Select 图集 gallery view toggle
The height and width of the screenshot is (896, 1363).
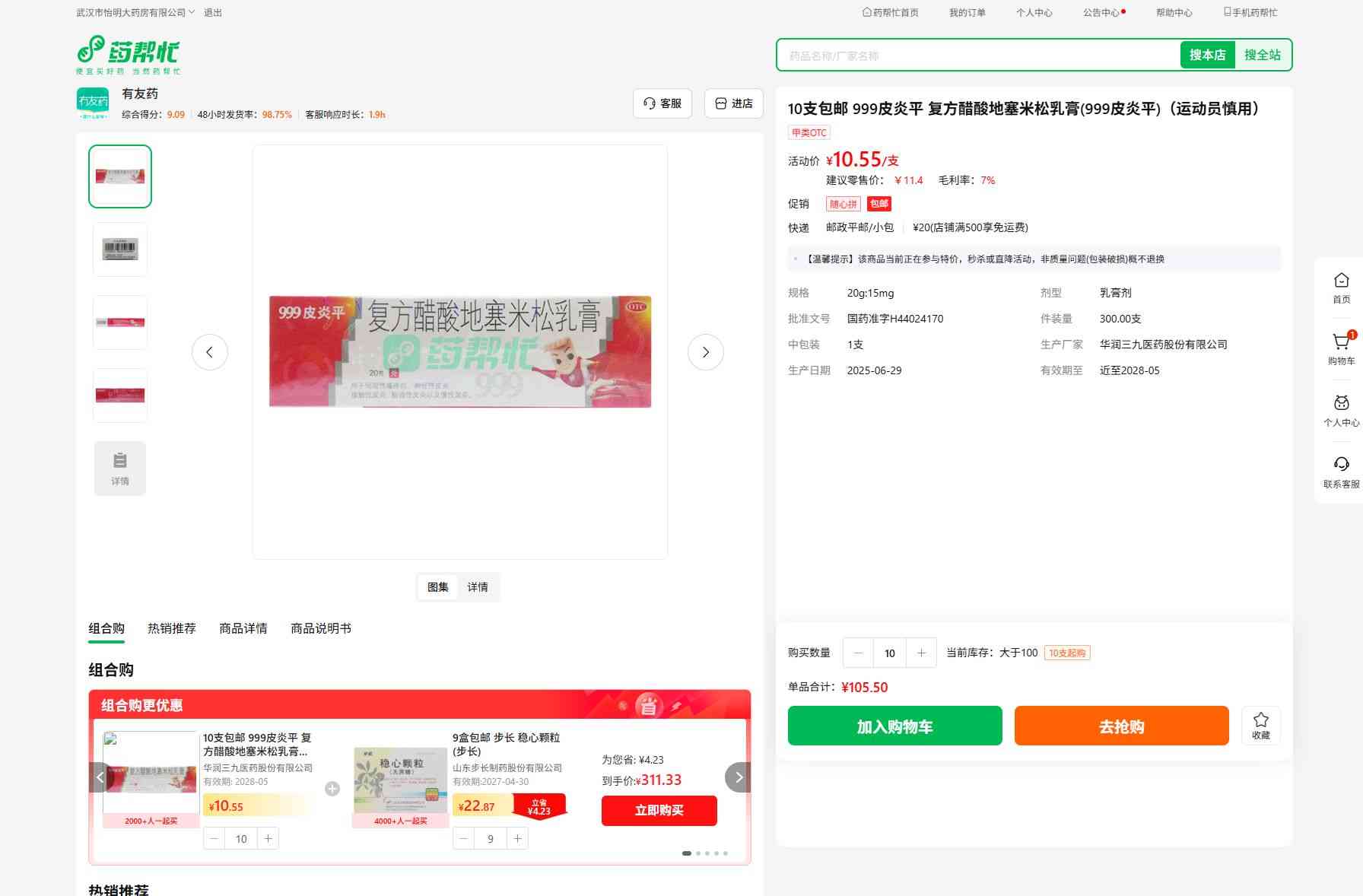pyautogui.click(x=438, y=587)
